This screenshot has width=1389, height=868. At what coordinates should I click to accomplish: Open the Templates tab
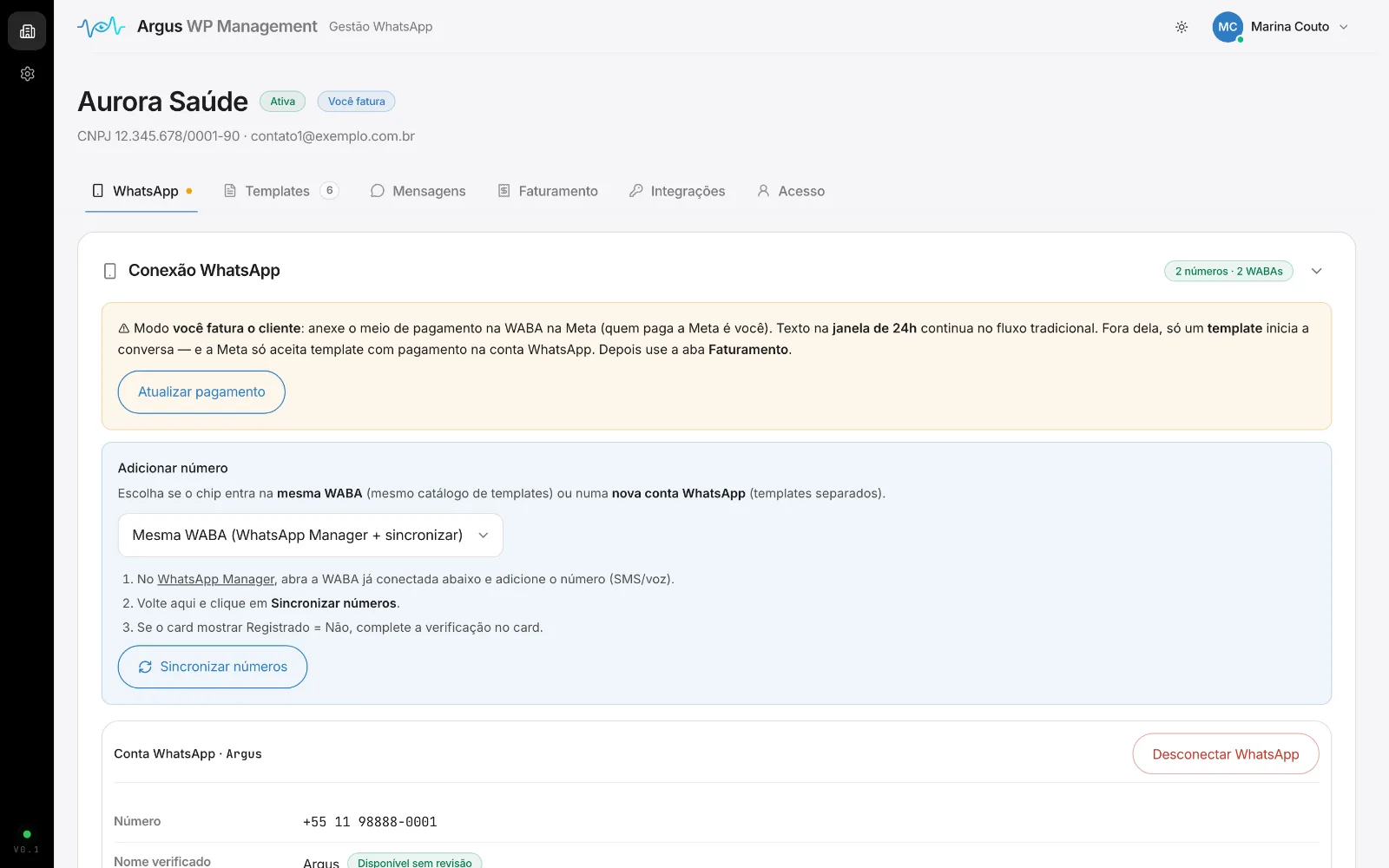280,191
